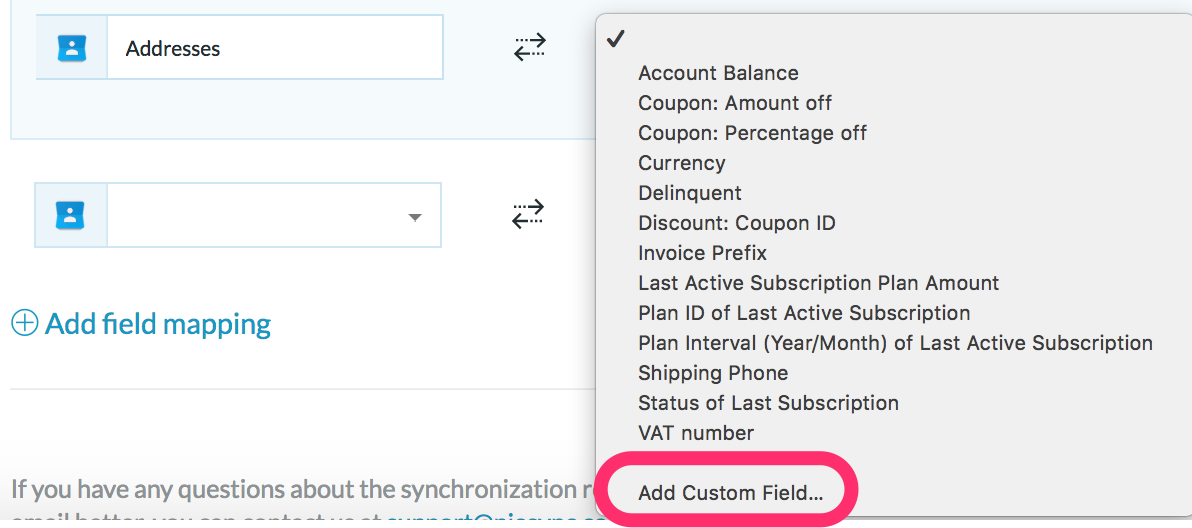This screenshot has width=1192, height=528.
Task: Pick Coupon: Percentage off entry
Action: [x=753, y=133]
